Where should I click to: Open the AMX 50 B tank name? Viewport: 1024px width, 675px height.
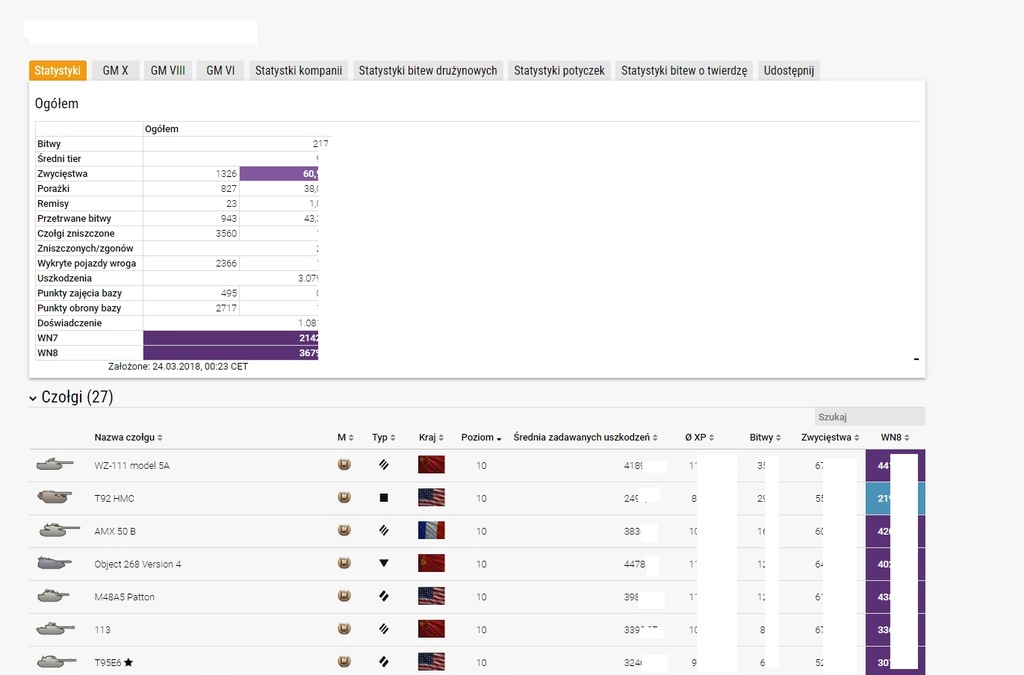click(115, 531)
